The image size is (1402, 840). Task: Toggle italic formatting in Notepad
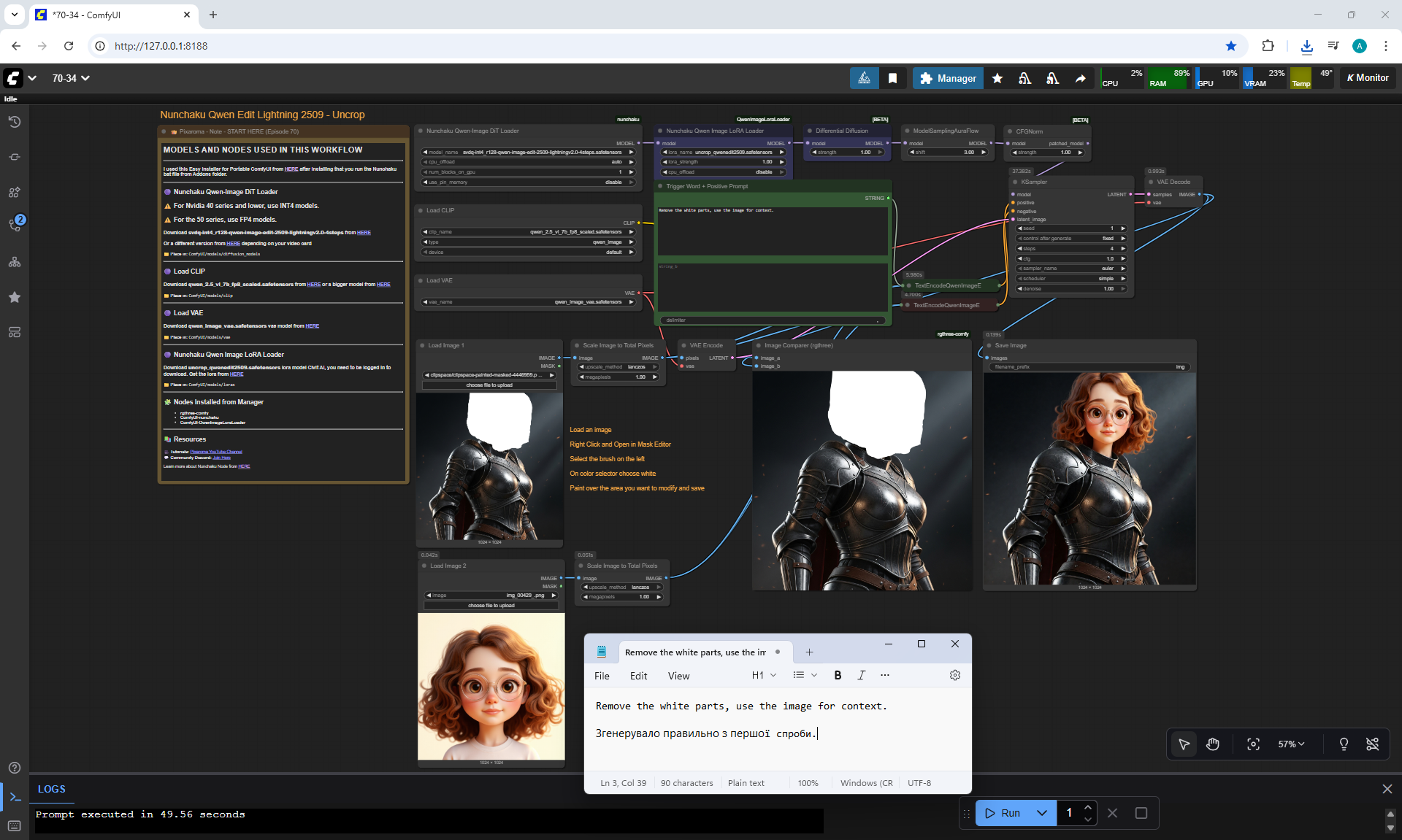(x=861, y=675)
